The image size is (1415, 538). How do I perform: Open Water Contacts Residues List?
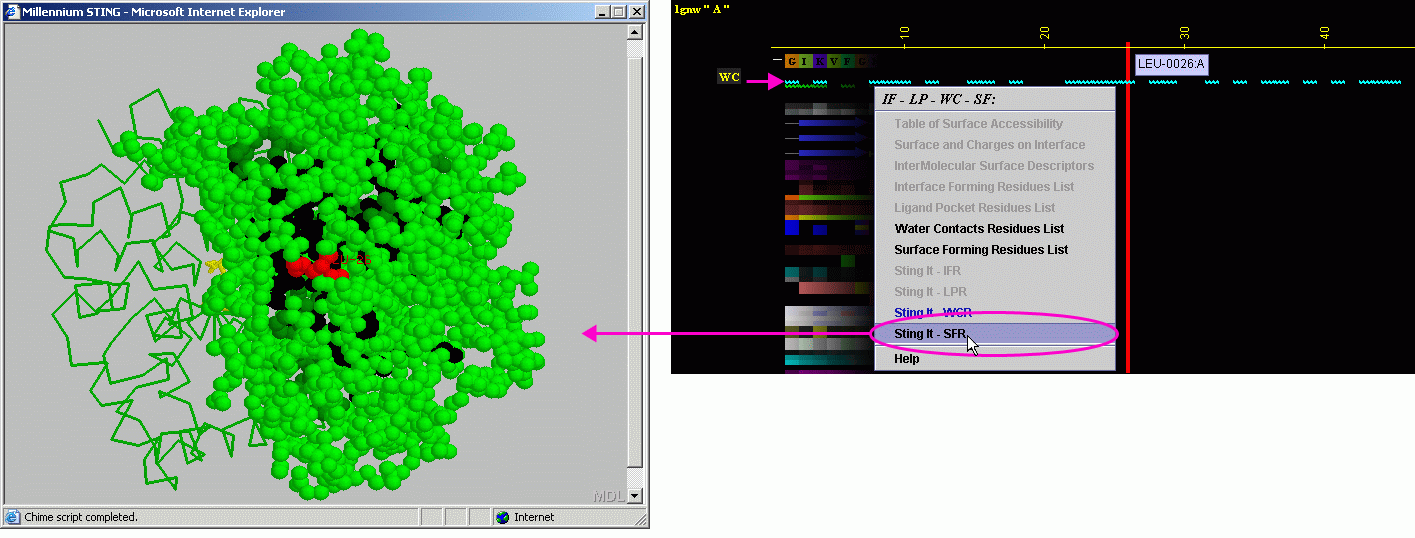pyautogui.click(x=994, y=229)
